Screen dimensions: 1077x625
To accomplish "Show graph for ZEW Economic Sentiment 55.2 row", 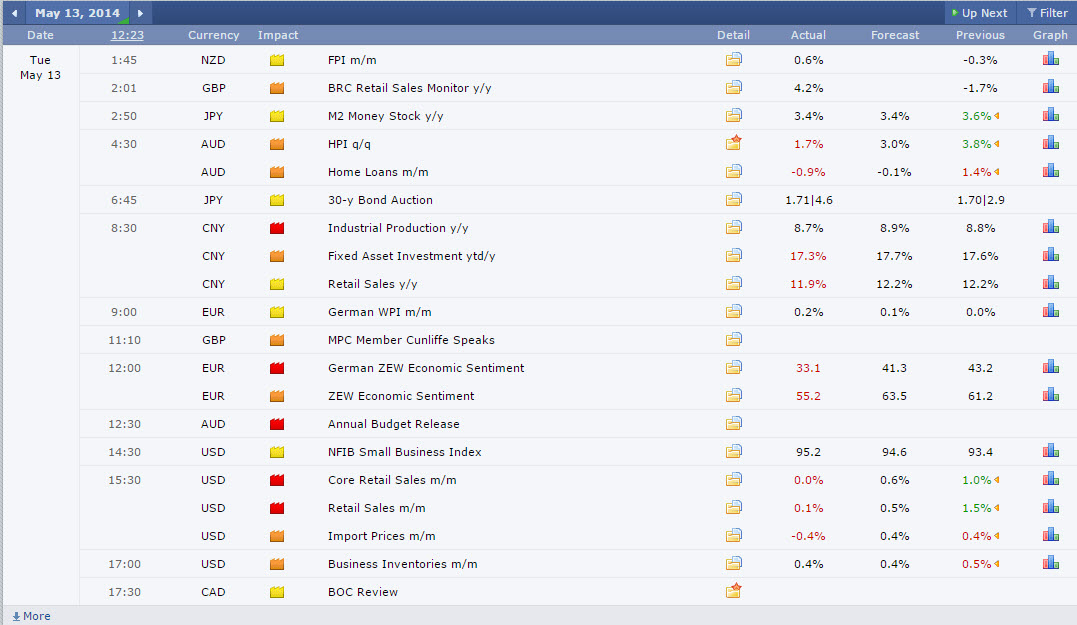I will (x=1050, y=395).
